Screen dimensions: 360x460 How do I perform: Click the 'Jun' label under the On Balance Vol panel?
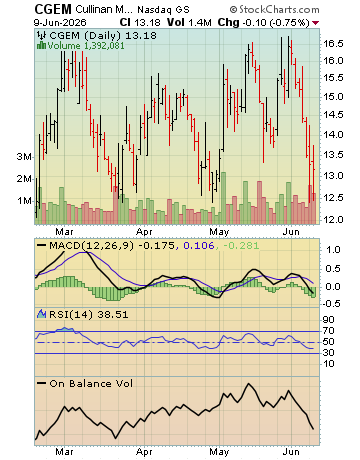(x=291, y=452)
